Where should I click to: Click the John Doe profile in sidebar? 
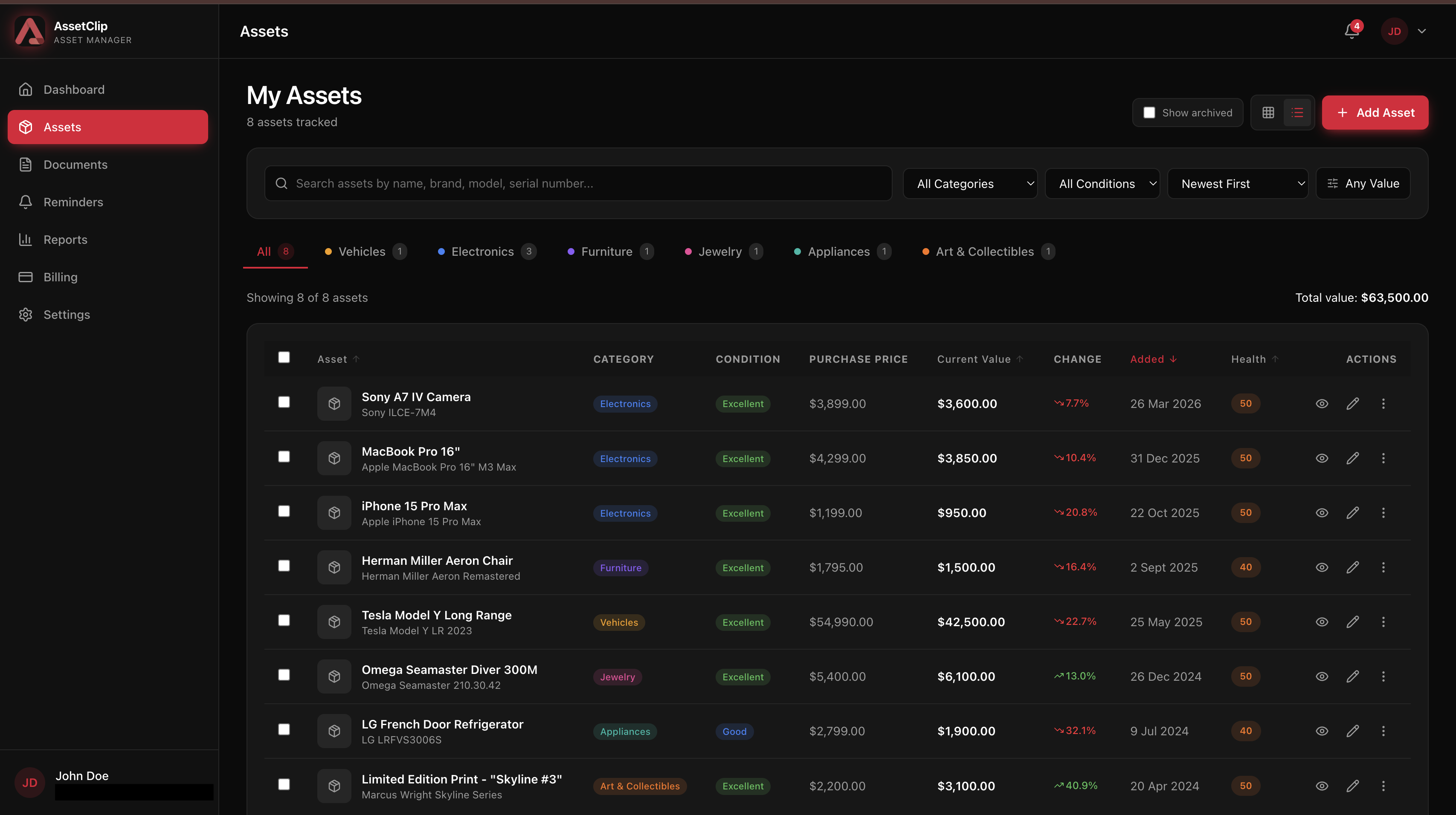point(109,783)
